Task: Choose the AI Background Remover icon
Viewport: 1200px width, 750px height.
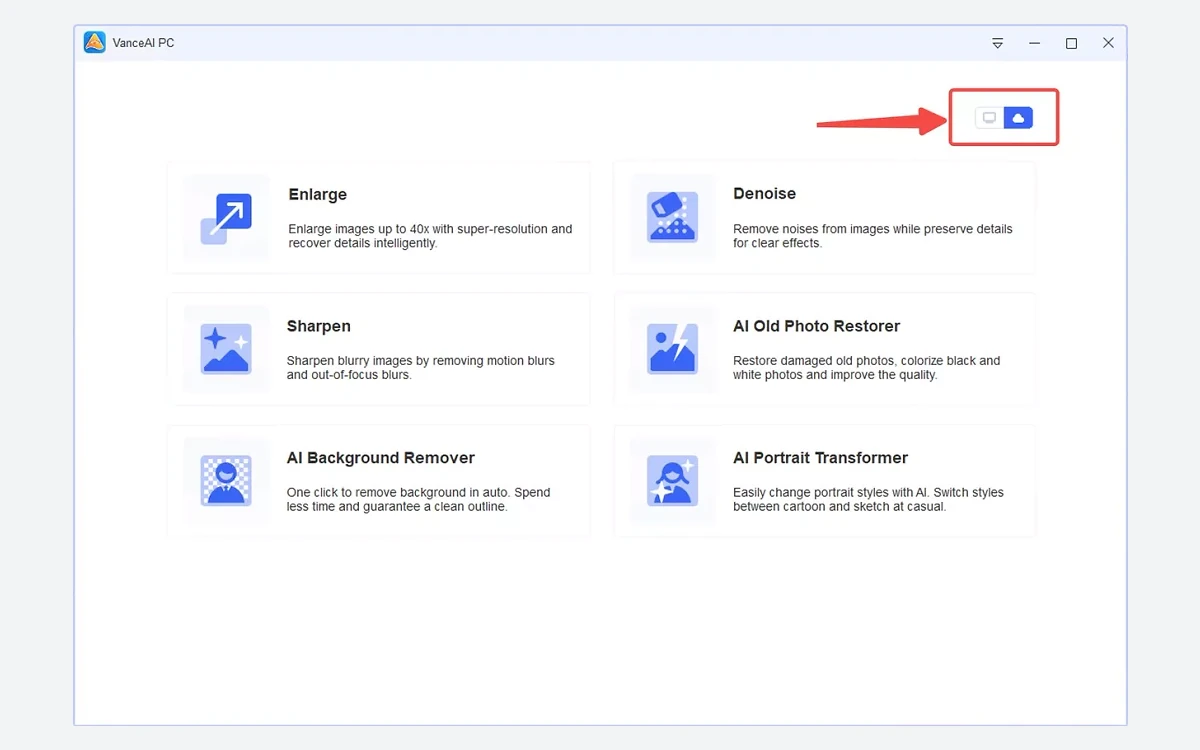Action: [x=226, y=481]
